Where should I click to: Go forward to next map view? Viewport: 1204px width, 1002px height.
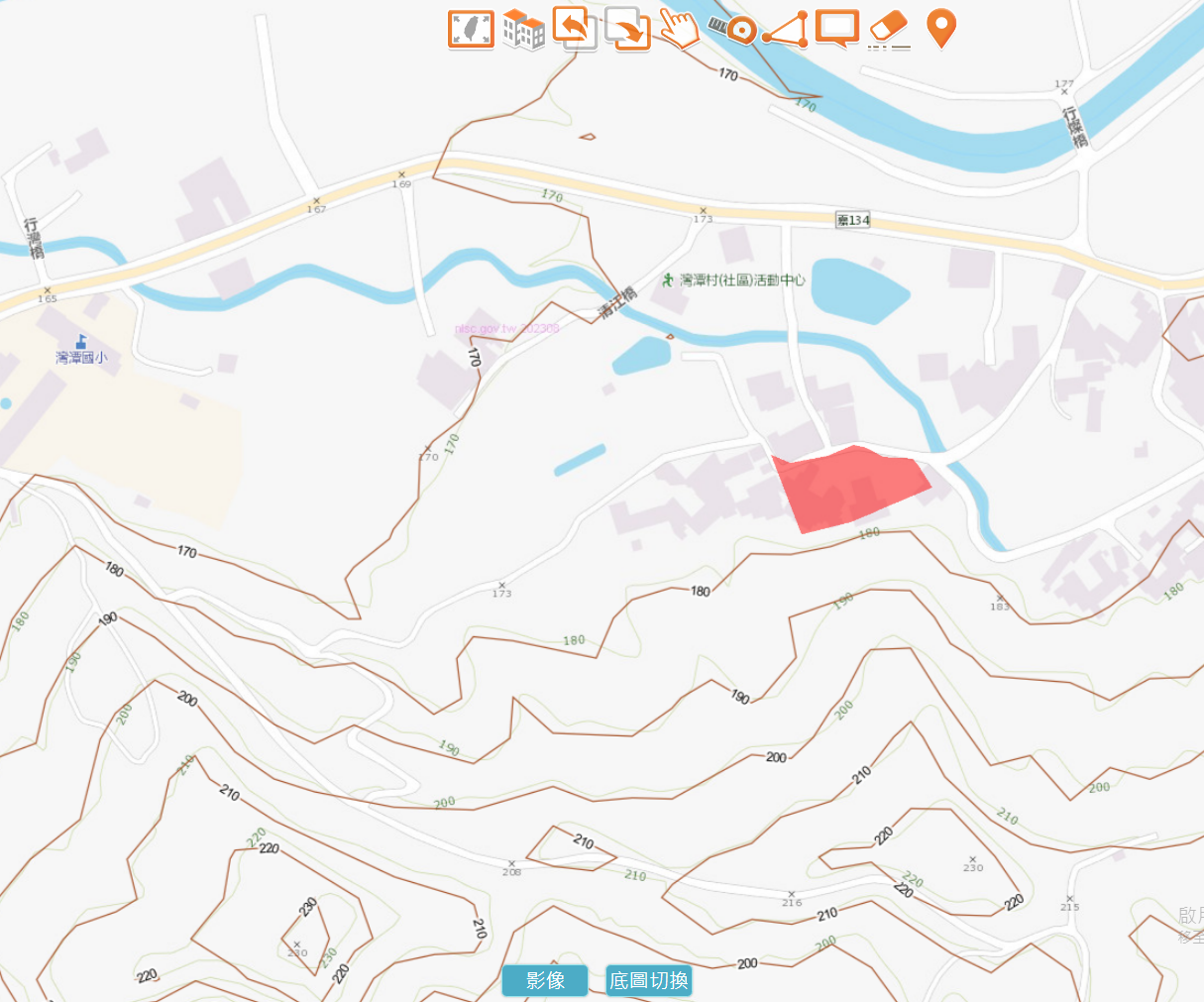(627, 30)
